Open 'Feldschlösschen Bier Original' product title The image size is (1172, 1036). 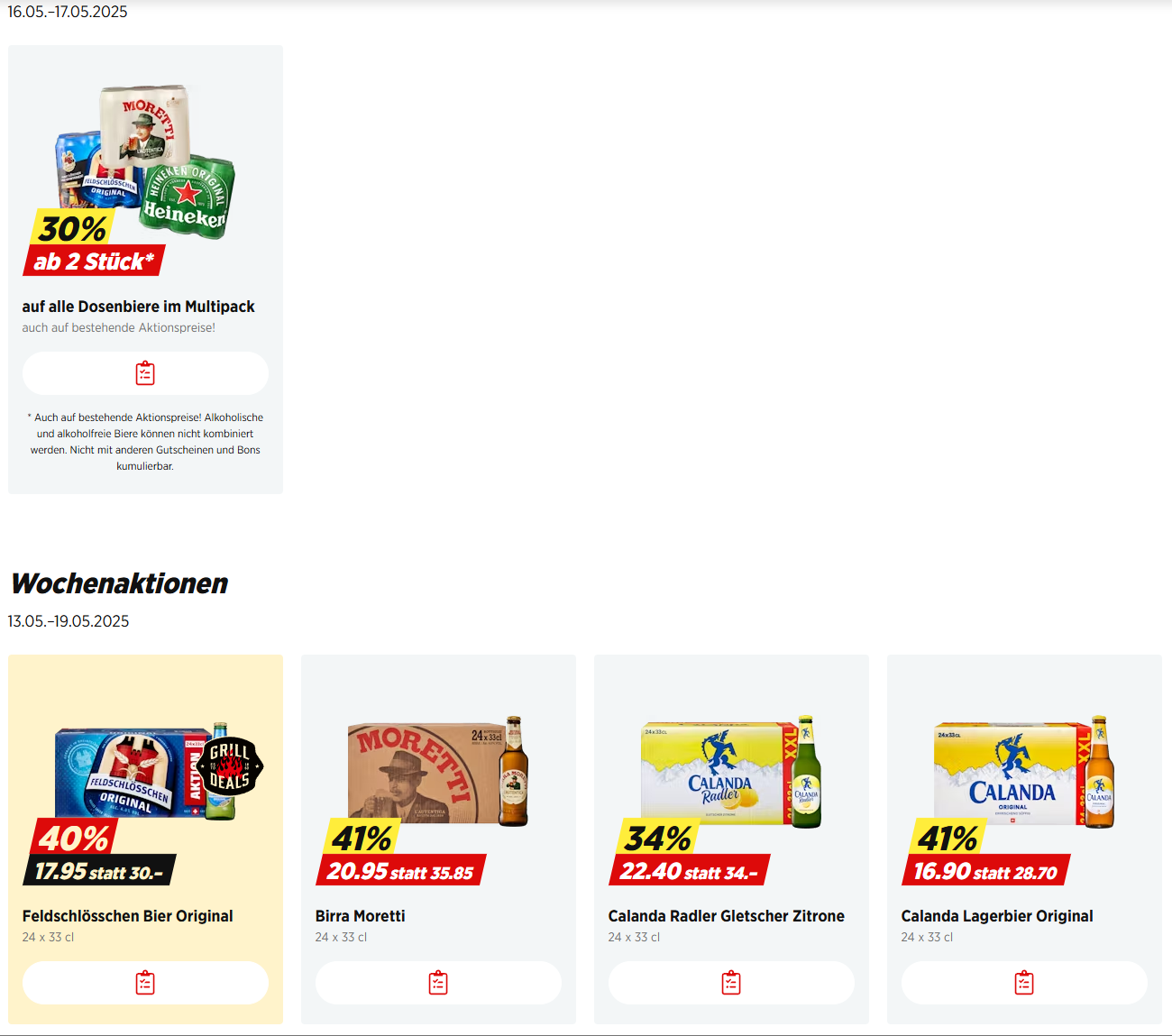(128, 916)
